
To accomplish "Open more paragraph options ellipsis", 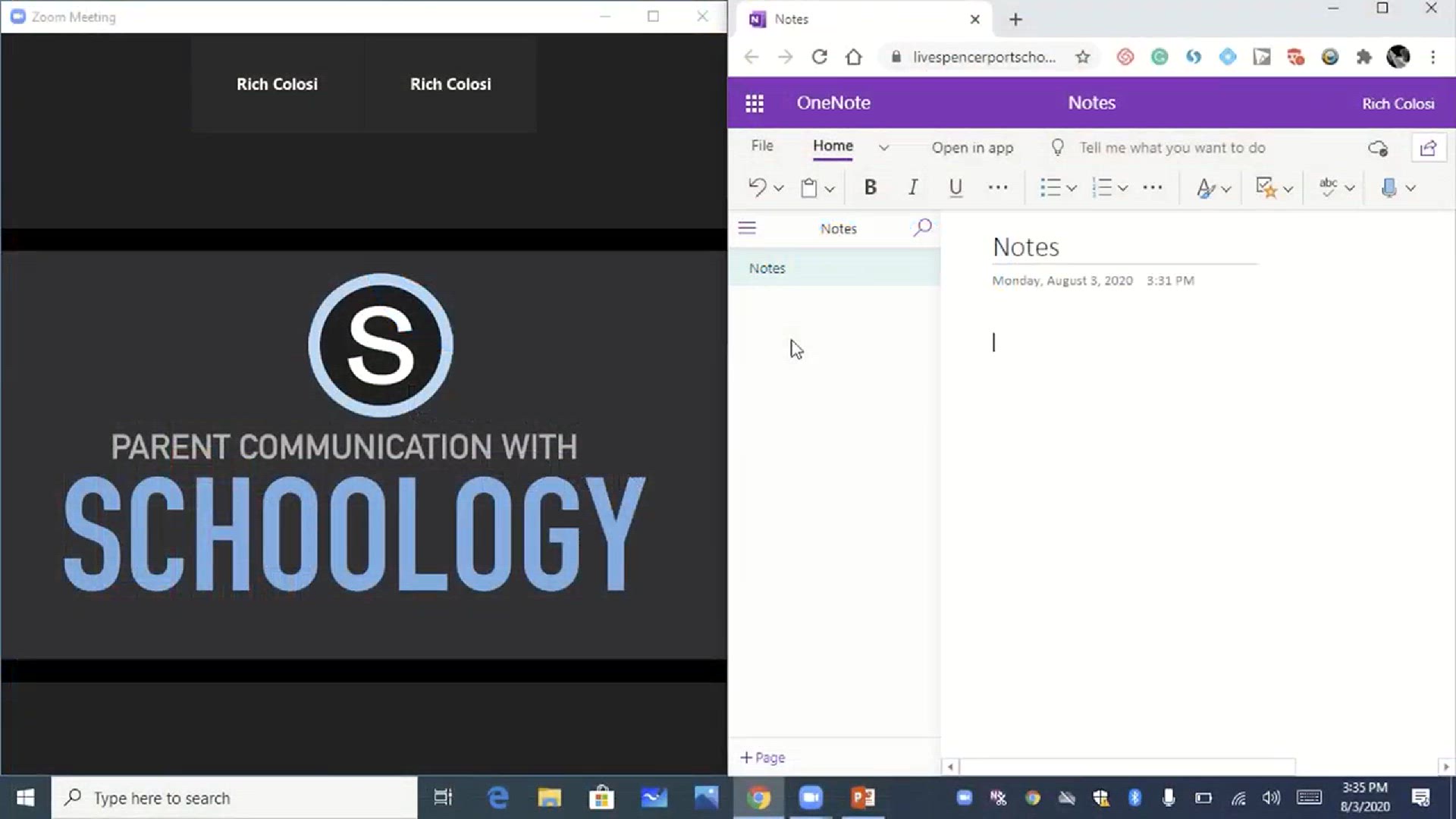I will (1153, 187).
